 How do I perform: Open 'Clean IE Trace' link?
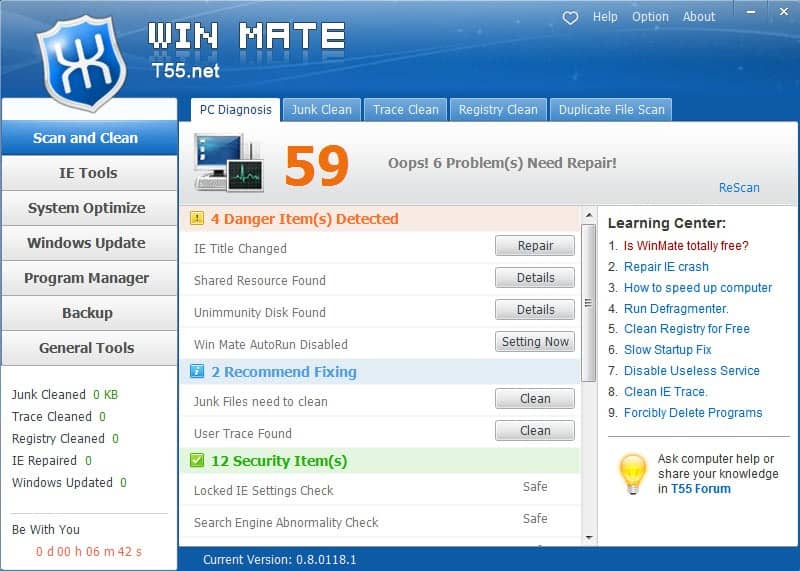tap(665, 391)
